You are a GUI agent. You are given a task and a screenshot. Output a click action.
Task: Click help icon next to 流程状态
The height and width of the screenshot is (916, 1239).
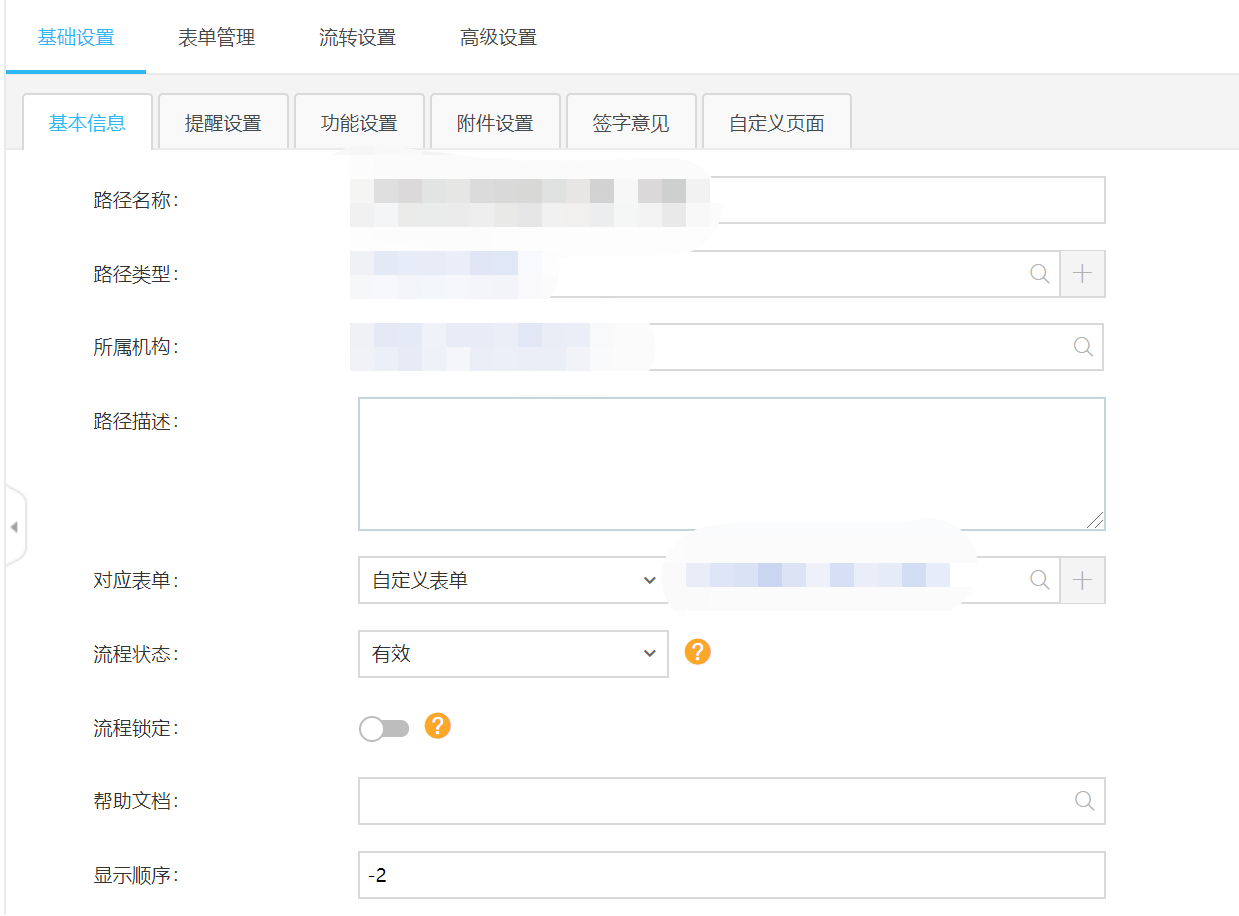pos(697,652)
